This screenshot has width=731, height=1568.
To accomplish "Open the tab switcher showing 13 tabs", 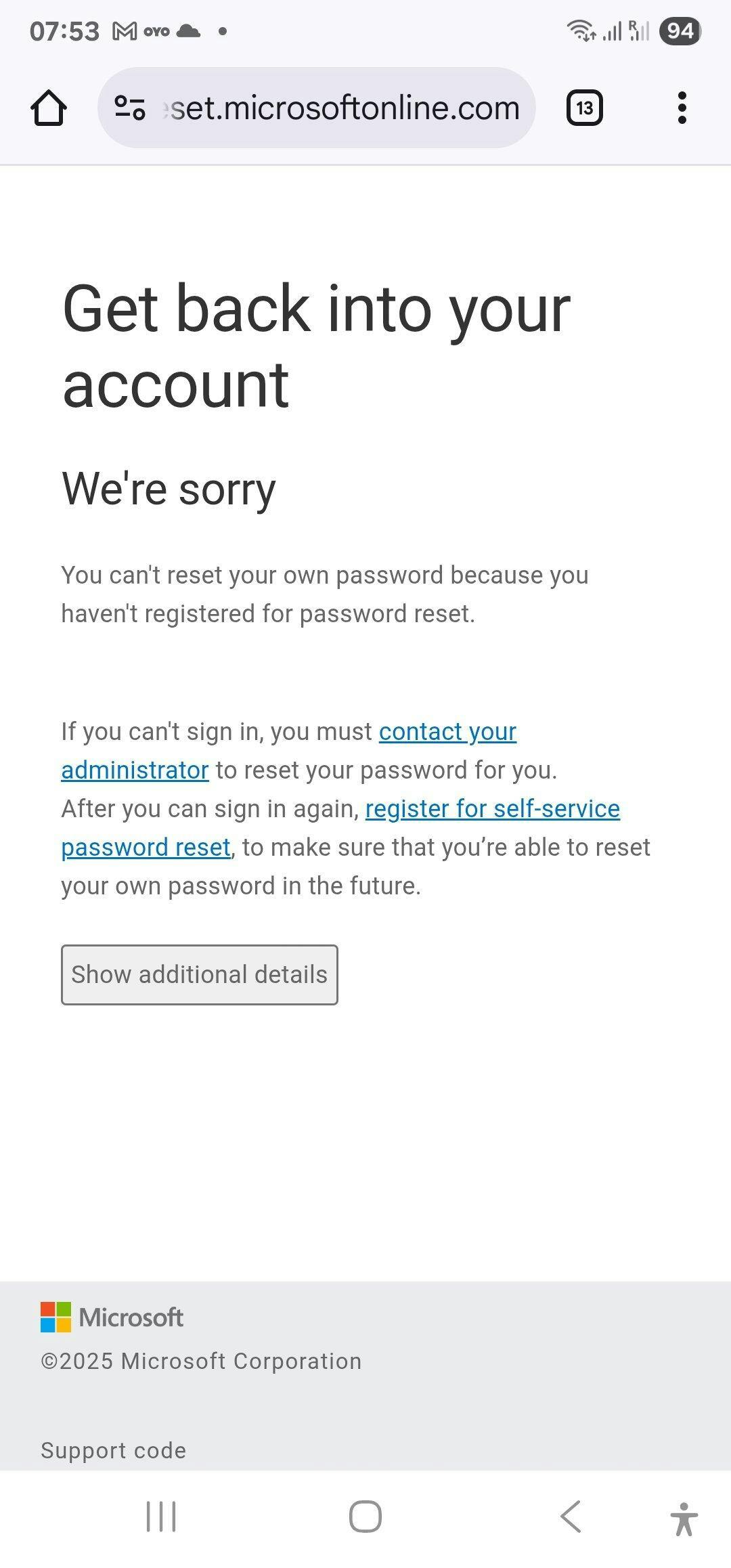I will [x=584, y=108].
